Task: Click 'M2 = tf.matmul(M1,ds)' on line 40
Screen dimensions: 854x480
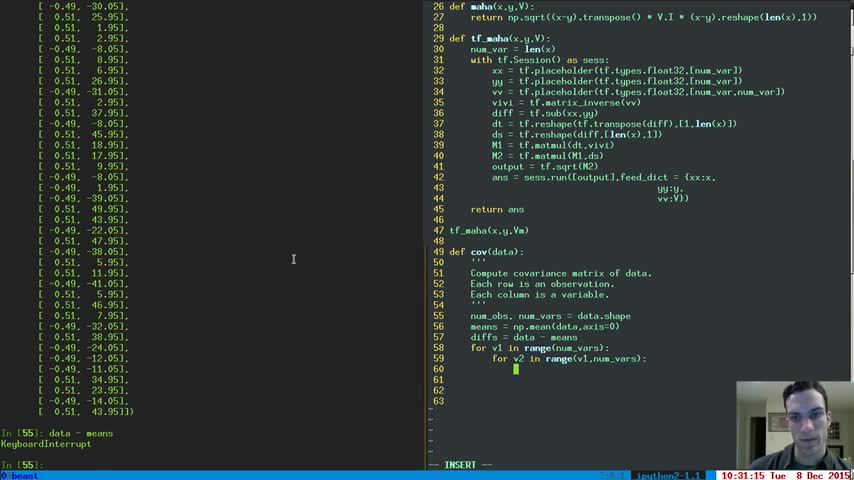Action: tap(548, 156)
